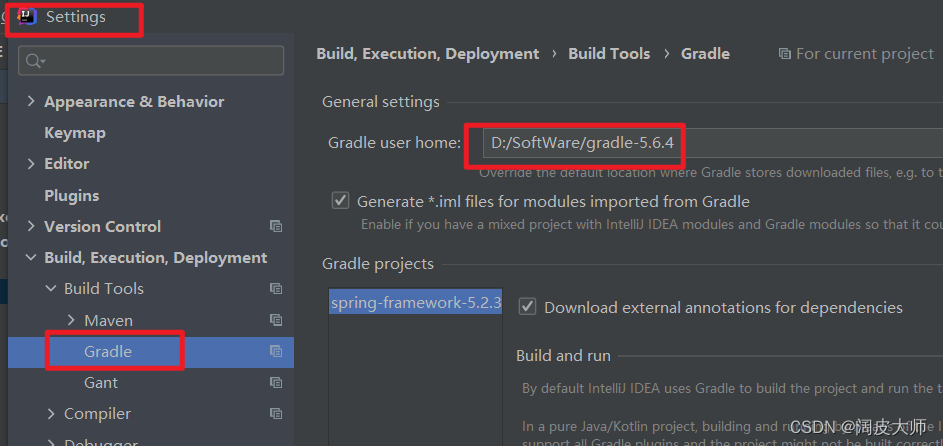Click Gradle projects heading
Screen dimensions: 943x446
378,264
